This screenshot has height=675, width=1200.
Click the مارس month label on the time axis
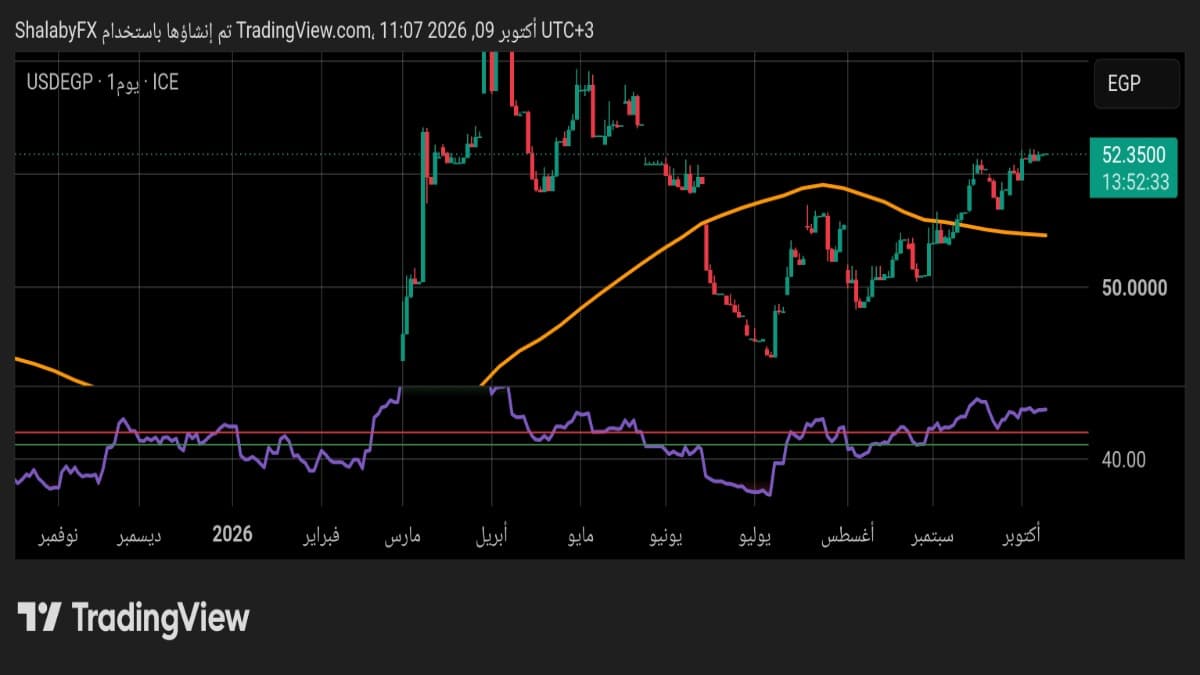click(403, 537)
